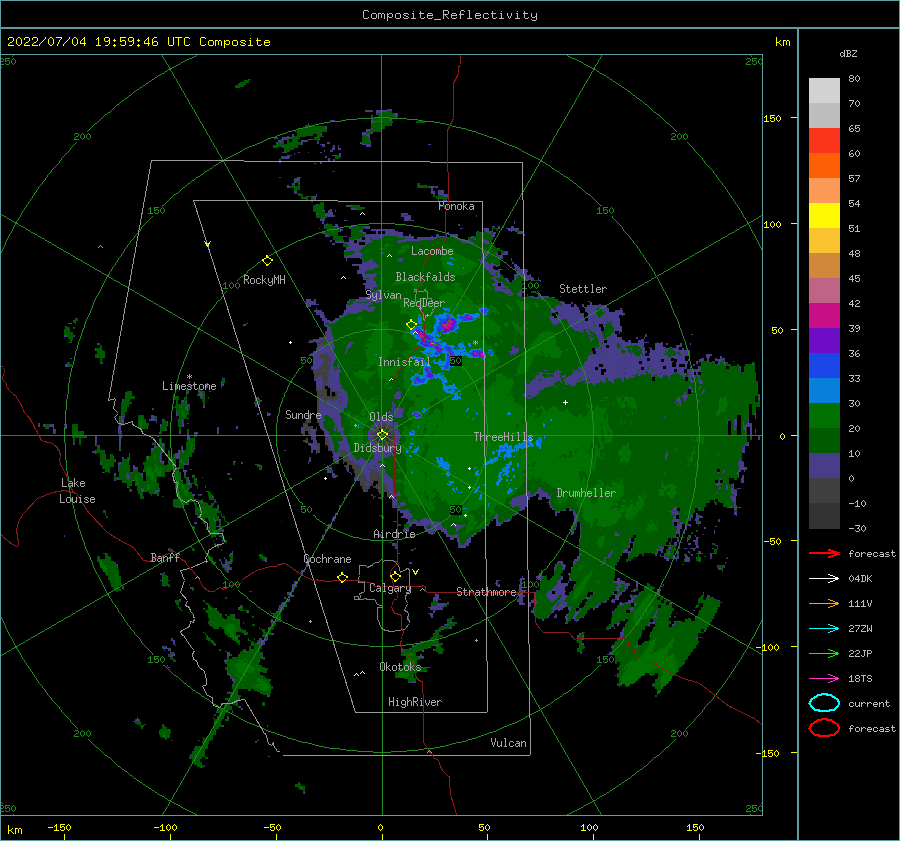
Task: Click the 80 dBZ color swatch
Action: (x=824, y=90)
